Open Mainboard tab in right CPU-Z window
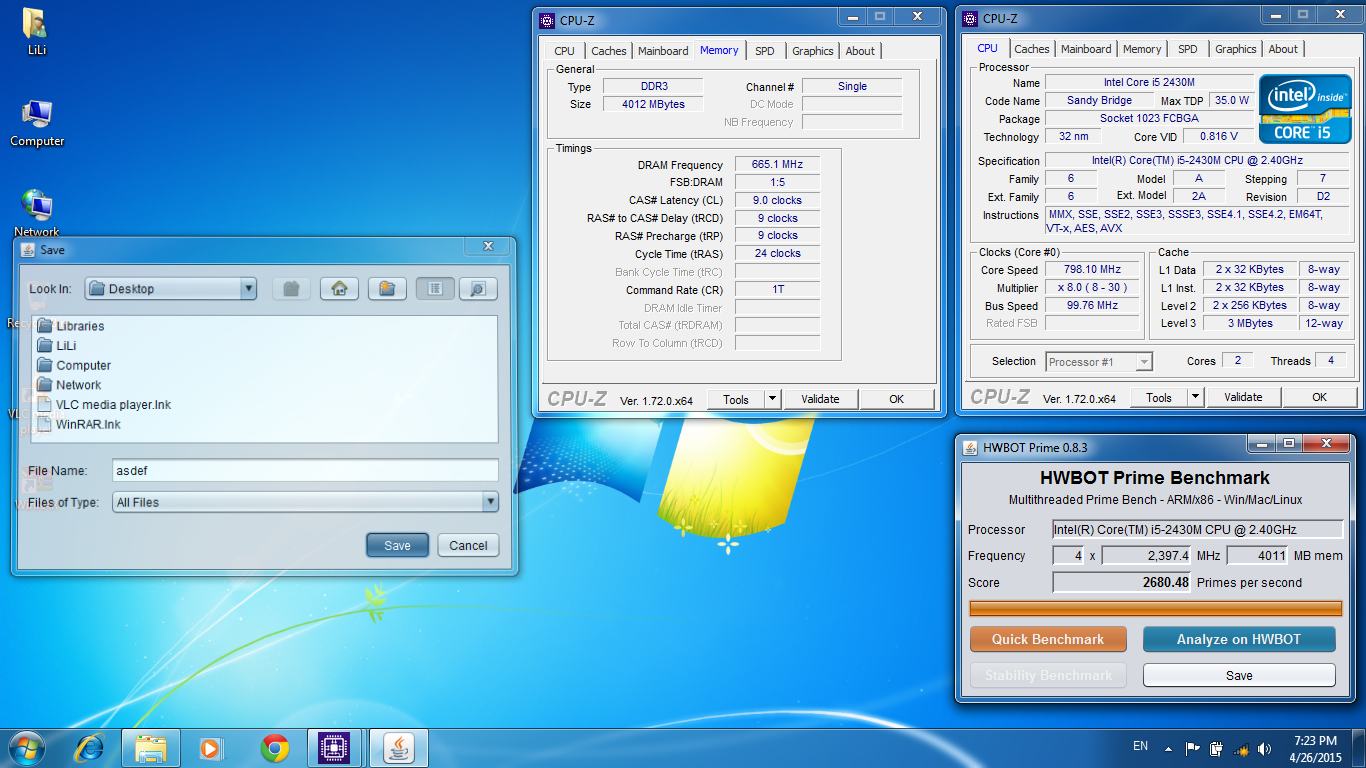 (1086, 49)
